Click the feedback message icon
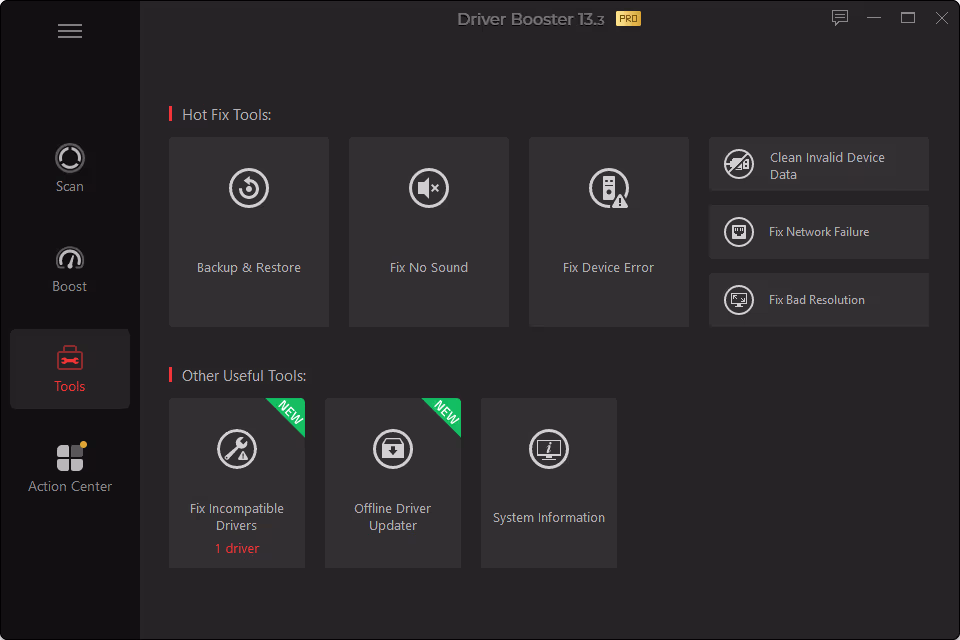 coord(839,17)
